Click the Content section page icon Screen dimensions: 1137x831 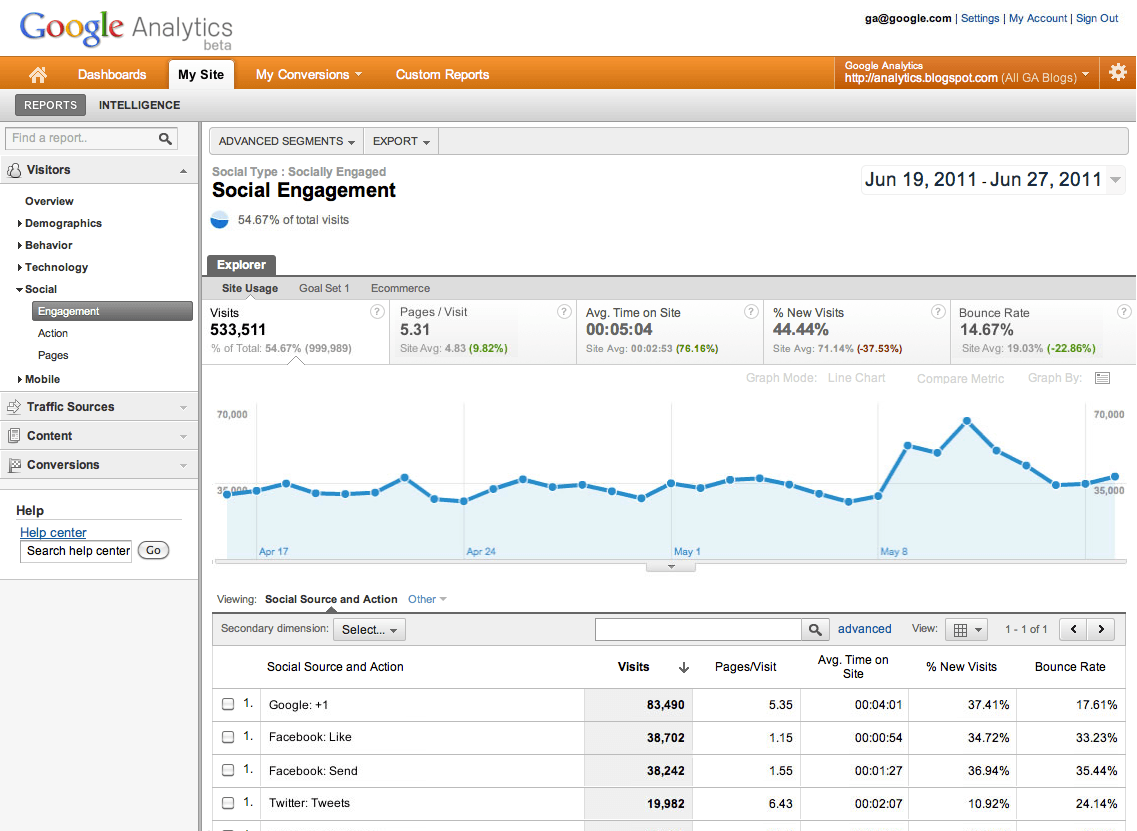point(14,436)
